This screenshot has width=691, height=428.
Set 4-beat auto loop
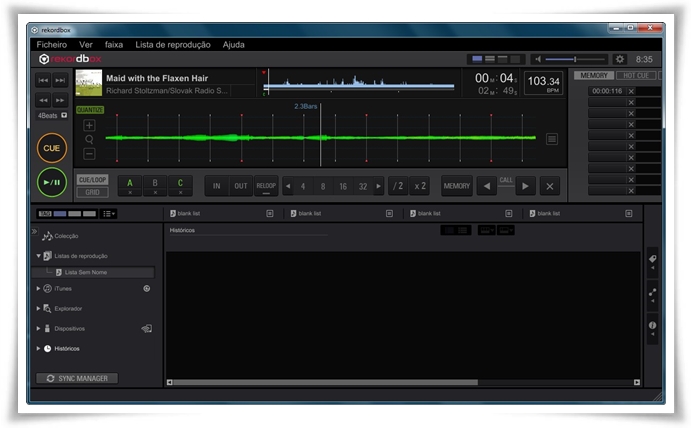(x=303, y=186)
